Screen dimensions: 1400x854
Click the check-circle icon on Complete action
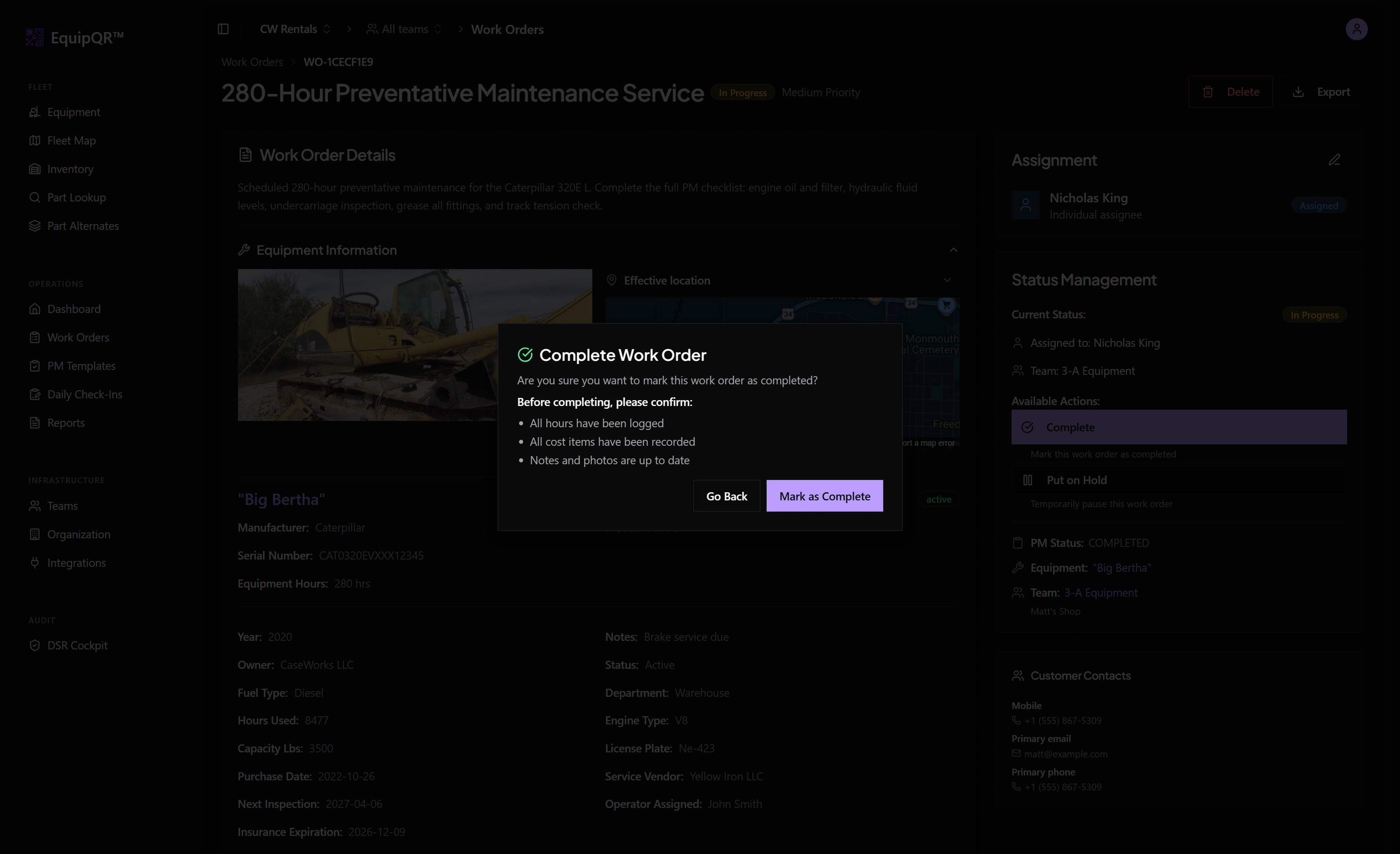point(1027,427)
